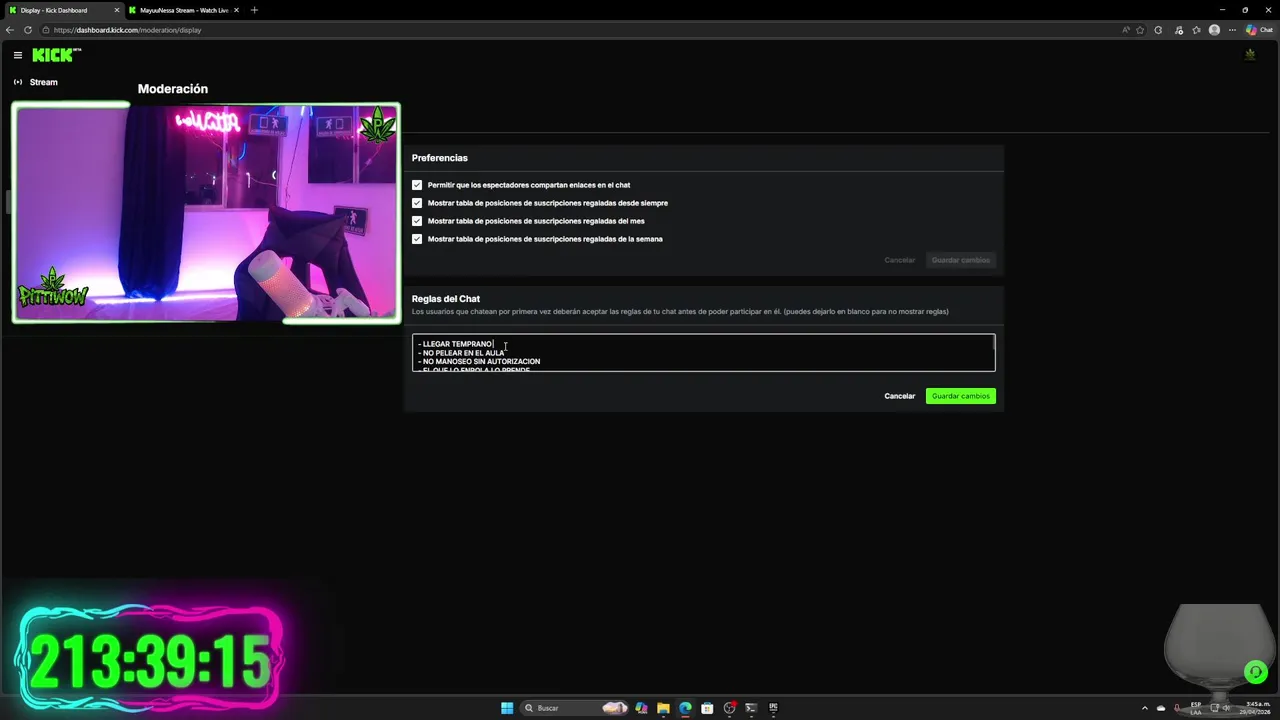This screenshot has height=720, width=1280.
Task: Close the Display - Kick Dashboard tab
Action: click(x=115, y=10)
